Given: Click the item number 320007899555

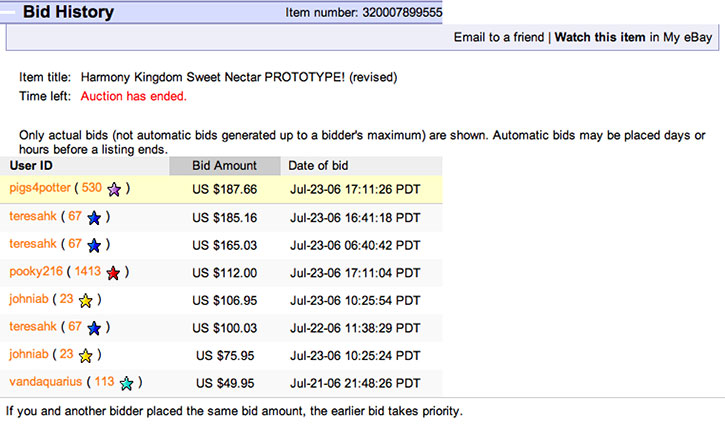Looking at the screenshot, I should [x=402, y=12].
